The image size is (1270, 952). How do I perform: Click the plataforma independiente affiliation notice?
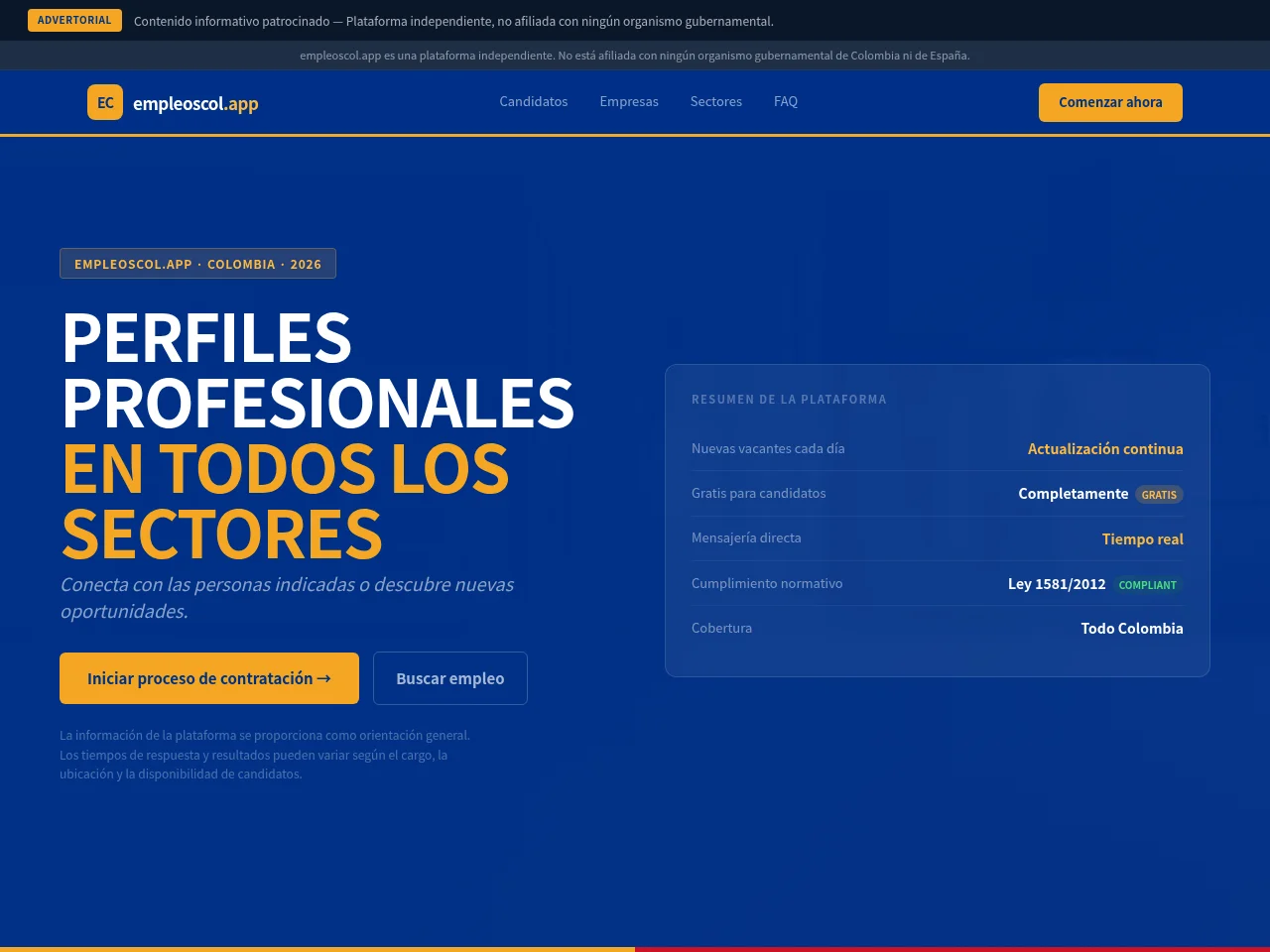coord(635,56)
